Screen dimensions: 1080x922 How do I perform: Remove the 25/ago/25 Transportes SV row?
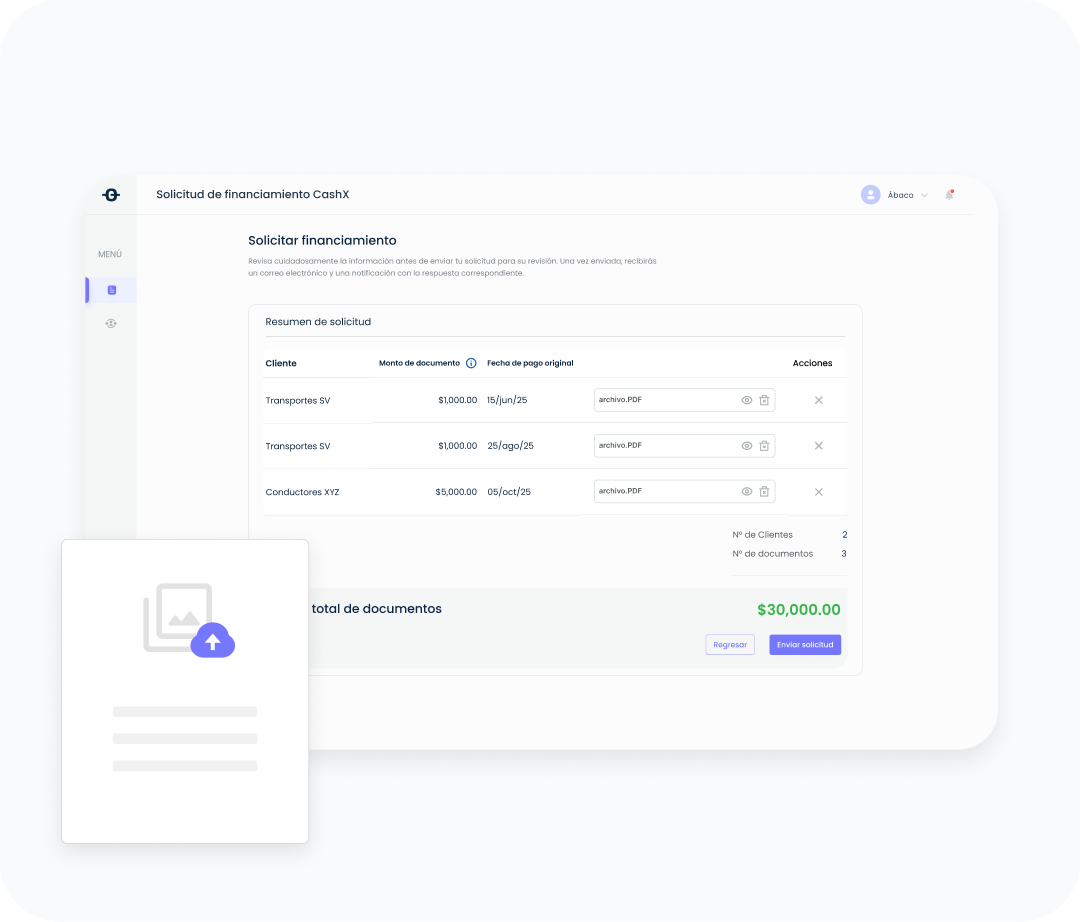point(818,446)
